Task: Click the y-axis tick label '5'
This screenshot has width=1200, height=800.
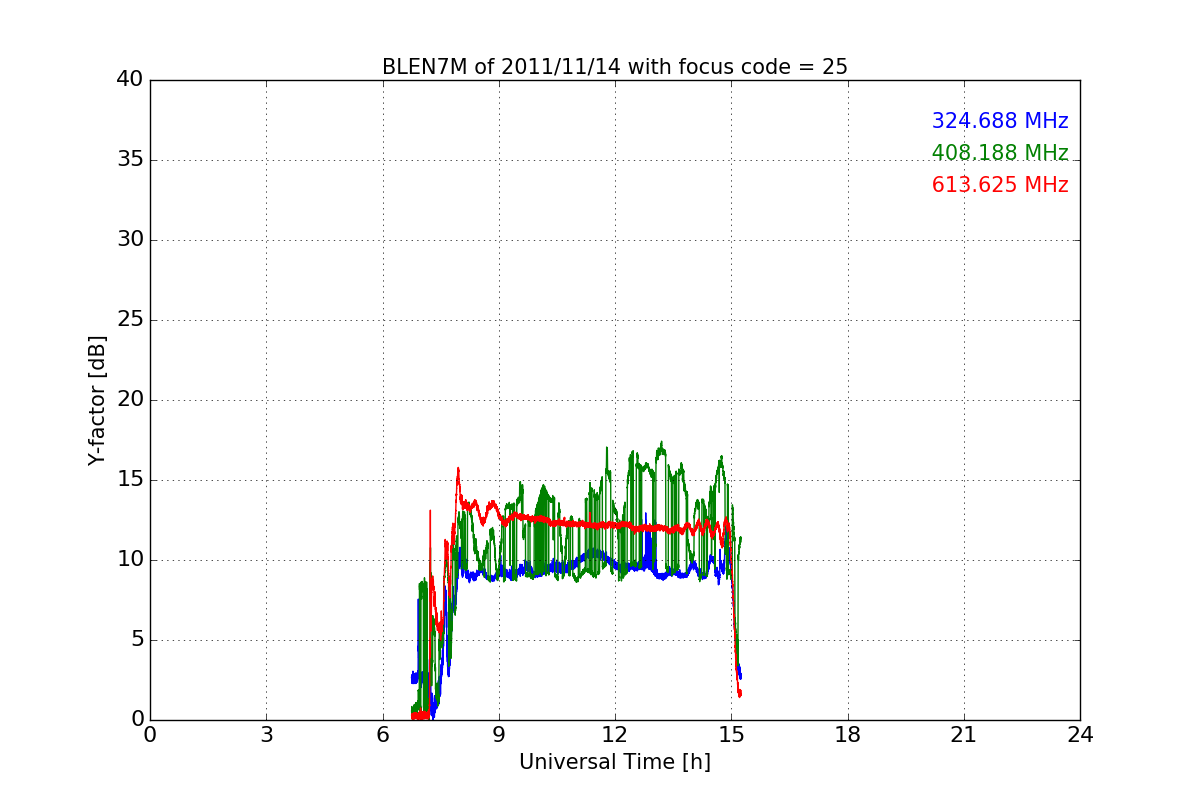Action: pyautogui.click(x=137, y=640)
